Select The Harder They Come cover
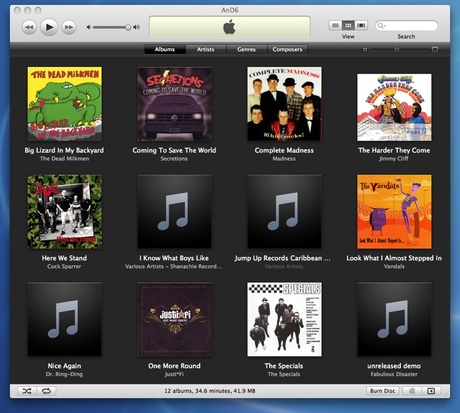This screenshot has width=460, height=413. coord(394,107)
